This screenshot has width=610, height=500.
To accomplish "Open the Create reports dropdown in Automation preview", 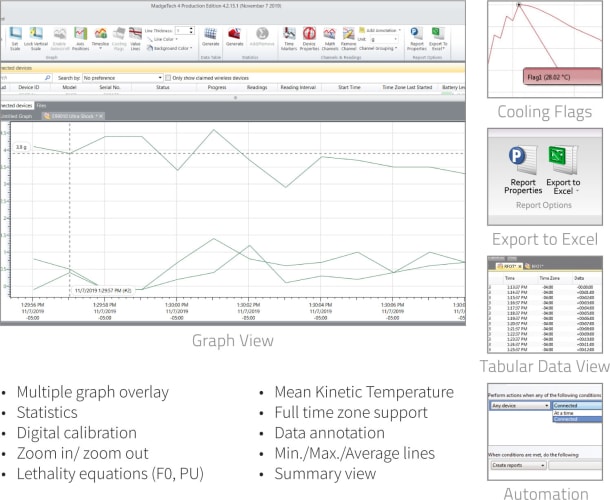I will [519, 465].
